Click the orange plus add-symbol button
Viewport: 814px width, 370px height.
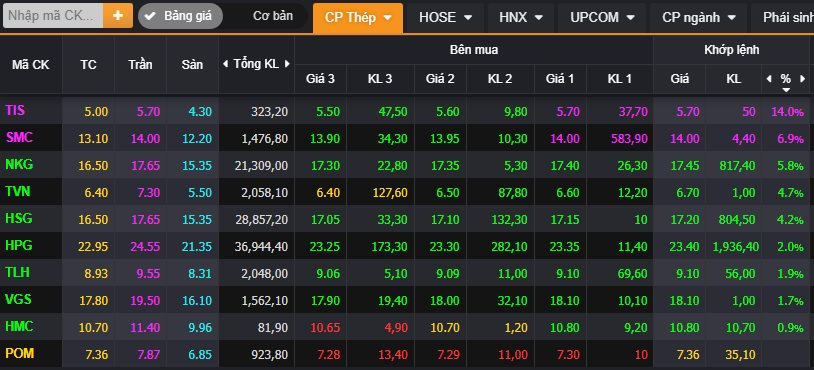pos(118,16)
